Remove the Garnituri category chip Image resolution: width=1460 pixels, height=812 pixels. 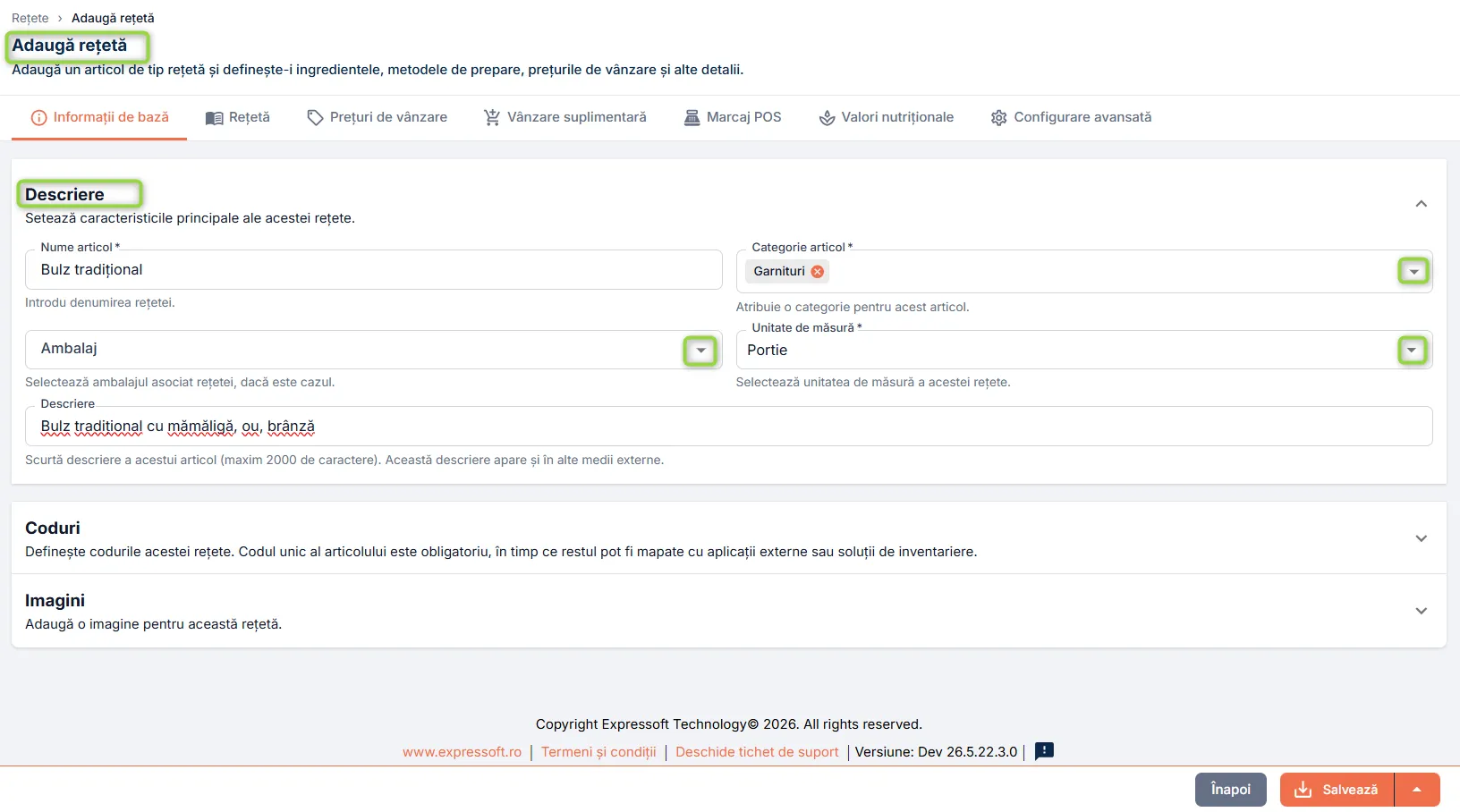pos(817,272)
